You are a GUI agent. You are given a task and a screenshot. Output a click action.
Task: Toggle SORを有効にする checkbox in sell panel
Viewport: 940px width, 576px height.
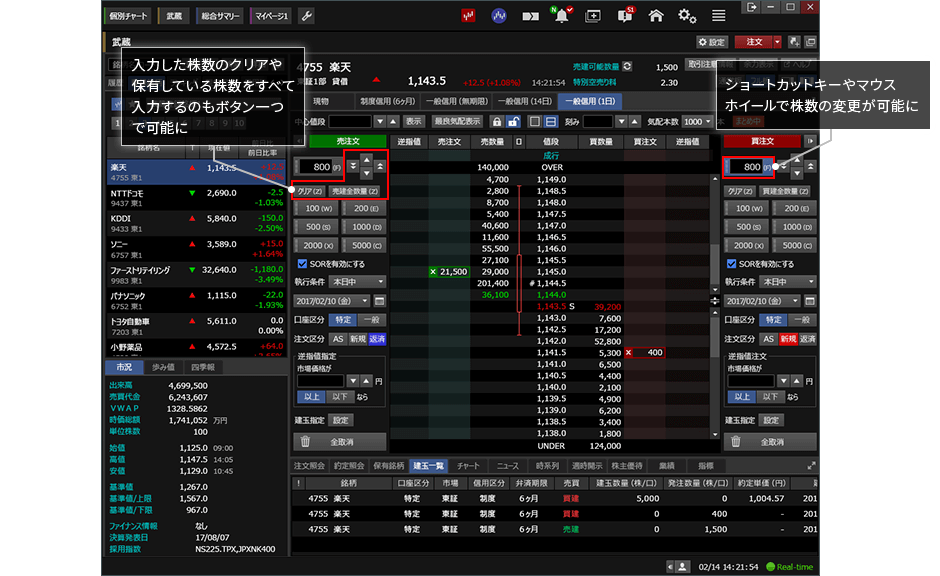pos(303,264)
